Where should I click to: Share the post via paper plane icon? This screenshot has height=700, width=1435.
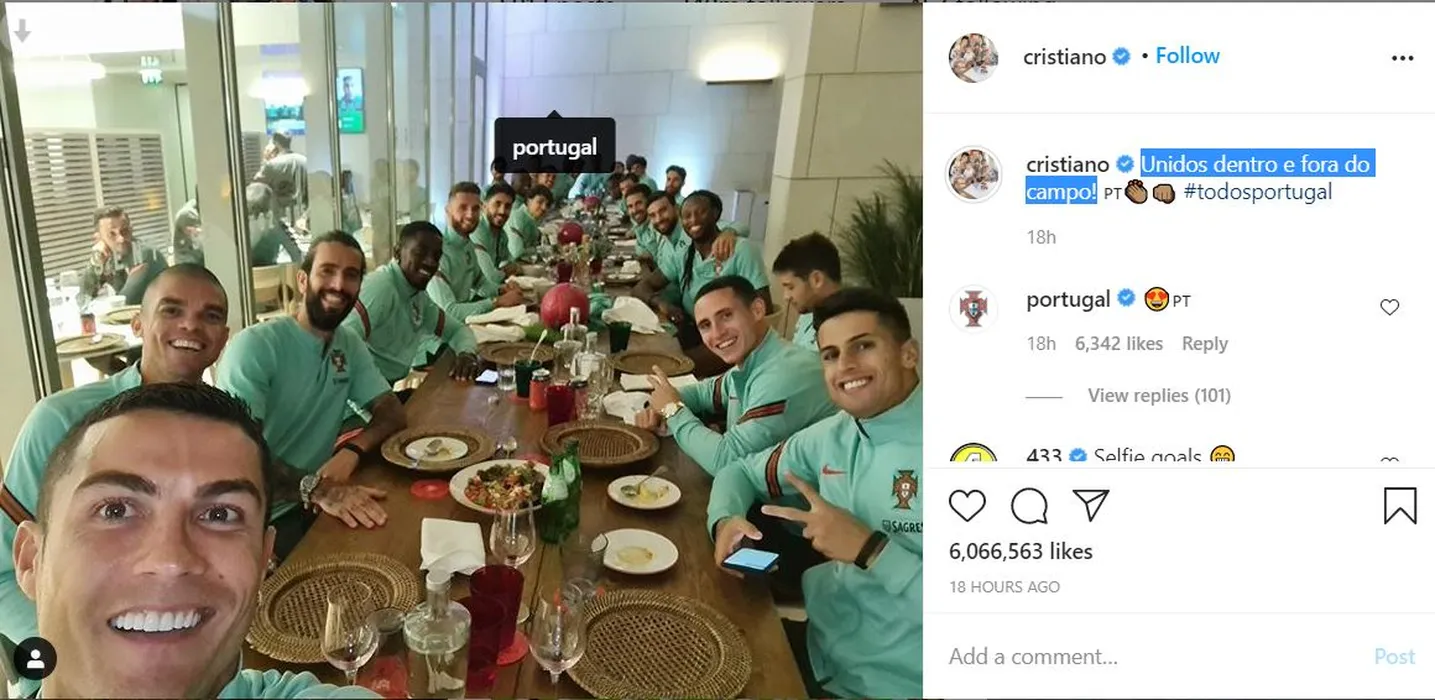(x=1090, y=505)
